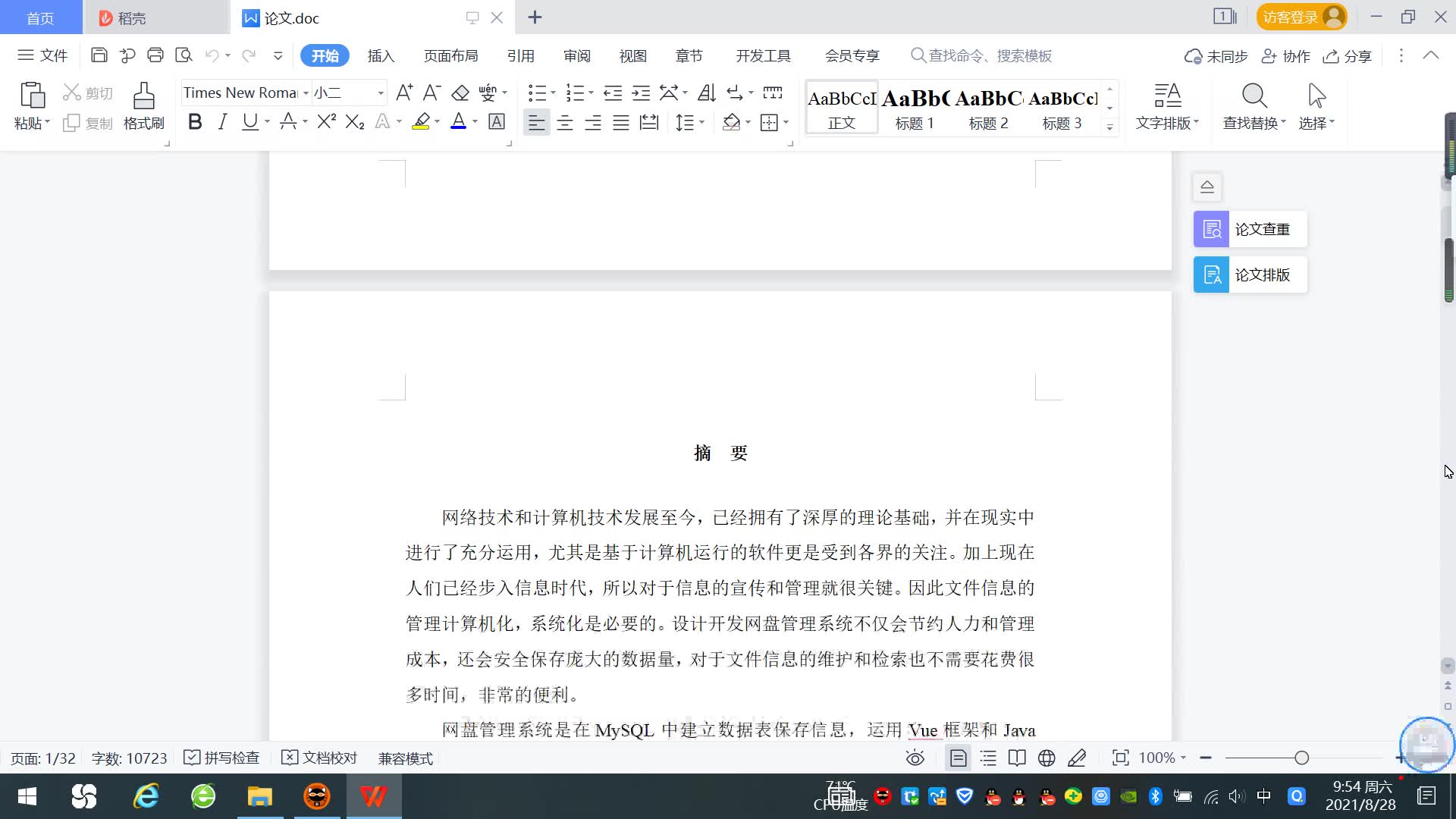Open the 插入 ribbon tab
The width and height of the screenshot is (1456, 819).
pyautogui.click(x=381, y=55)
